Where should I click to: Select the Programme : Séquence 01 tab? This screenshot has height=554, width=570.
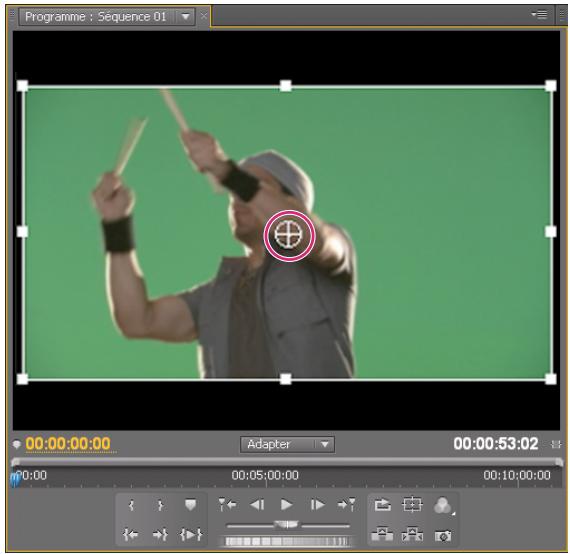click(x=96, y=17)
